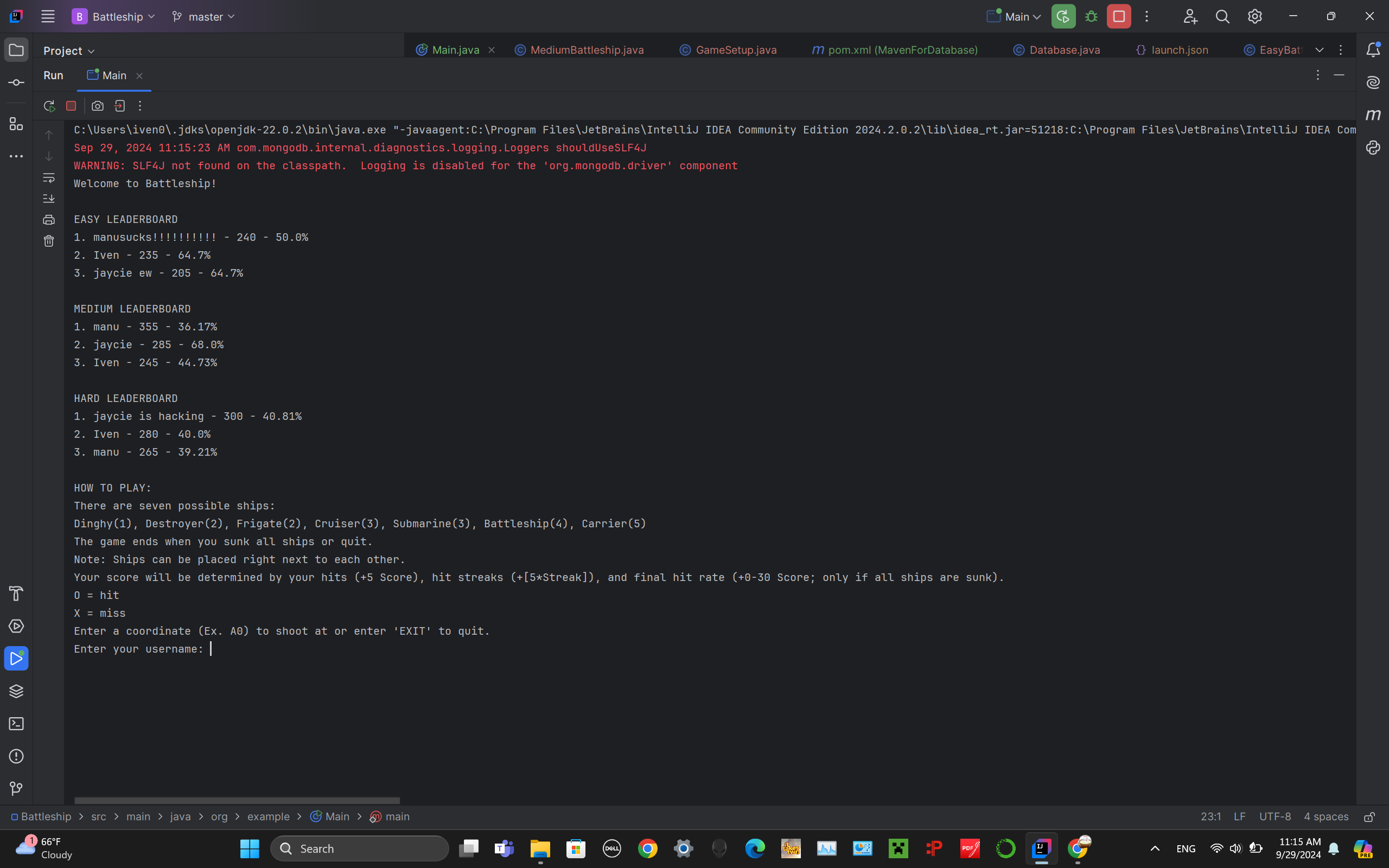Toggle scroll to end of console
1389x868 pixels.
[x=49, y=199]
